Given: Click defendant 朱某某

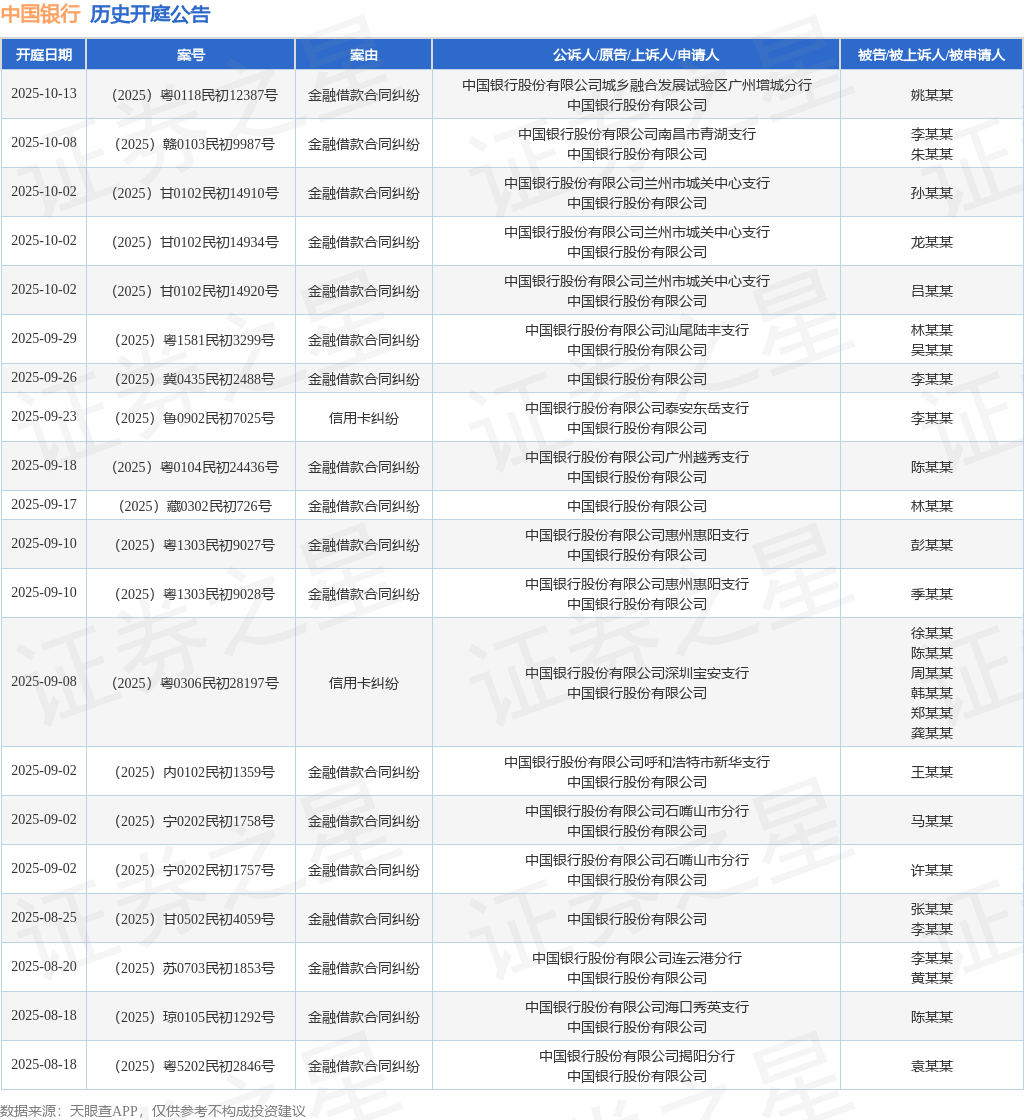Looking at the screenshot, I should (931, 154).
